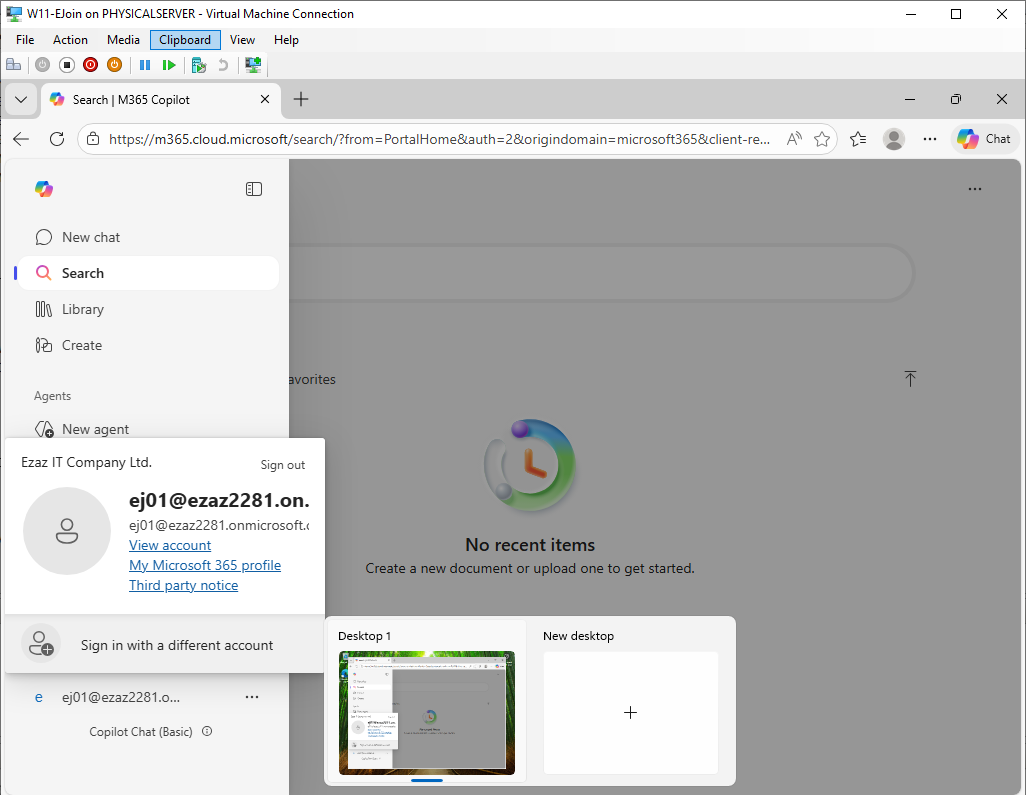Add this page to favorites star
Screen dimensions: 1026x795
822,139
